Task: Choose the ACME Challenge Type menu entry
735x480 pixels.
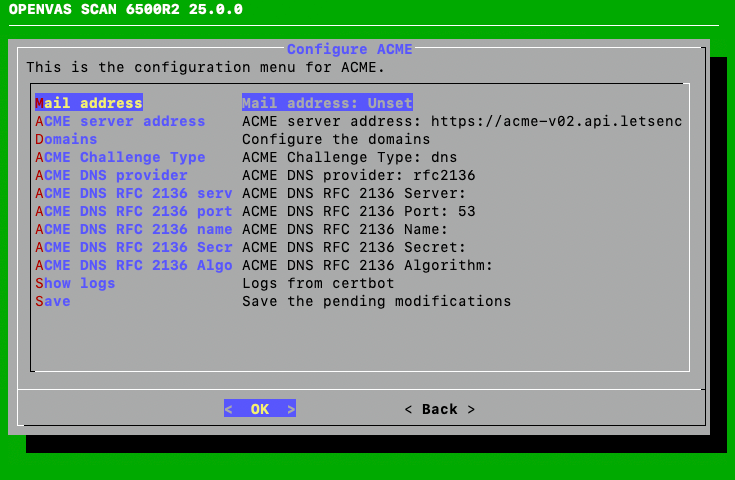Action: 120,157
